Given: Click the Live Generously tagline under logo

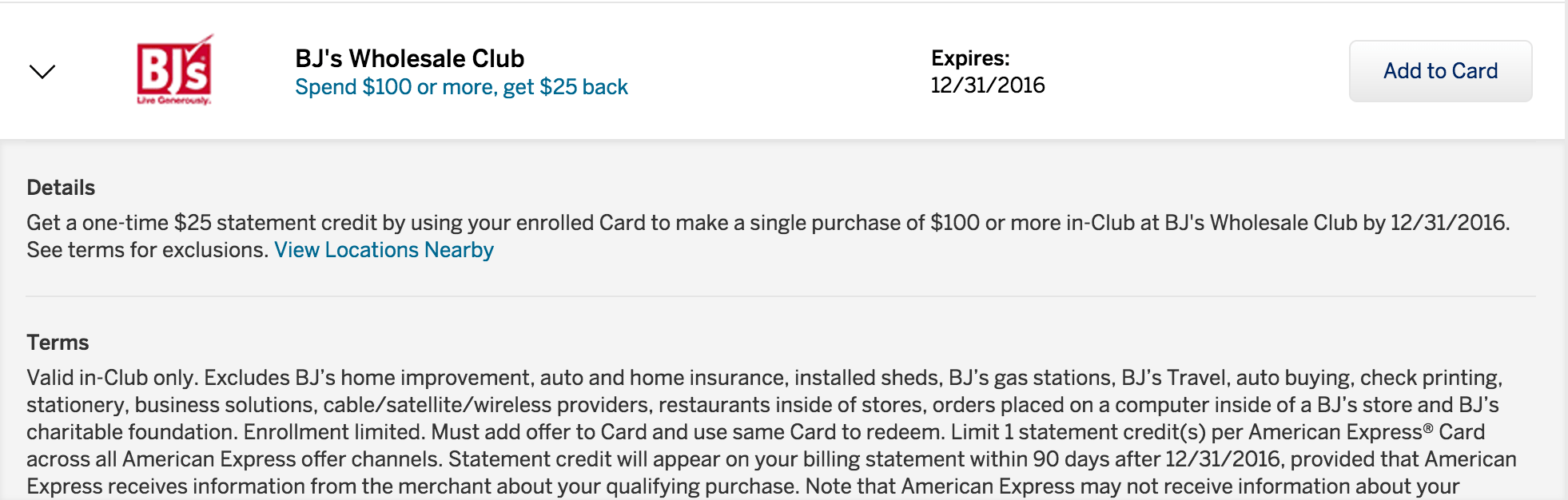Looking at the screenshot, I should click(173, 101).
